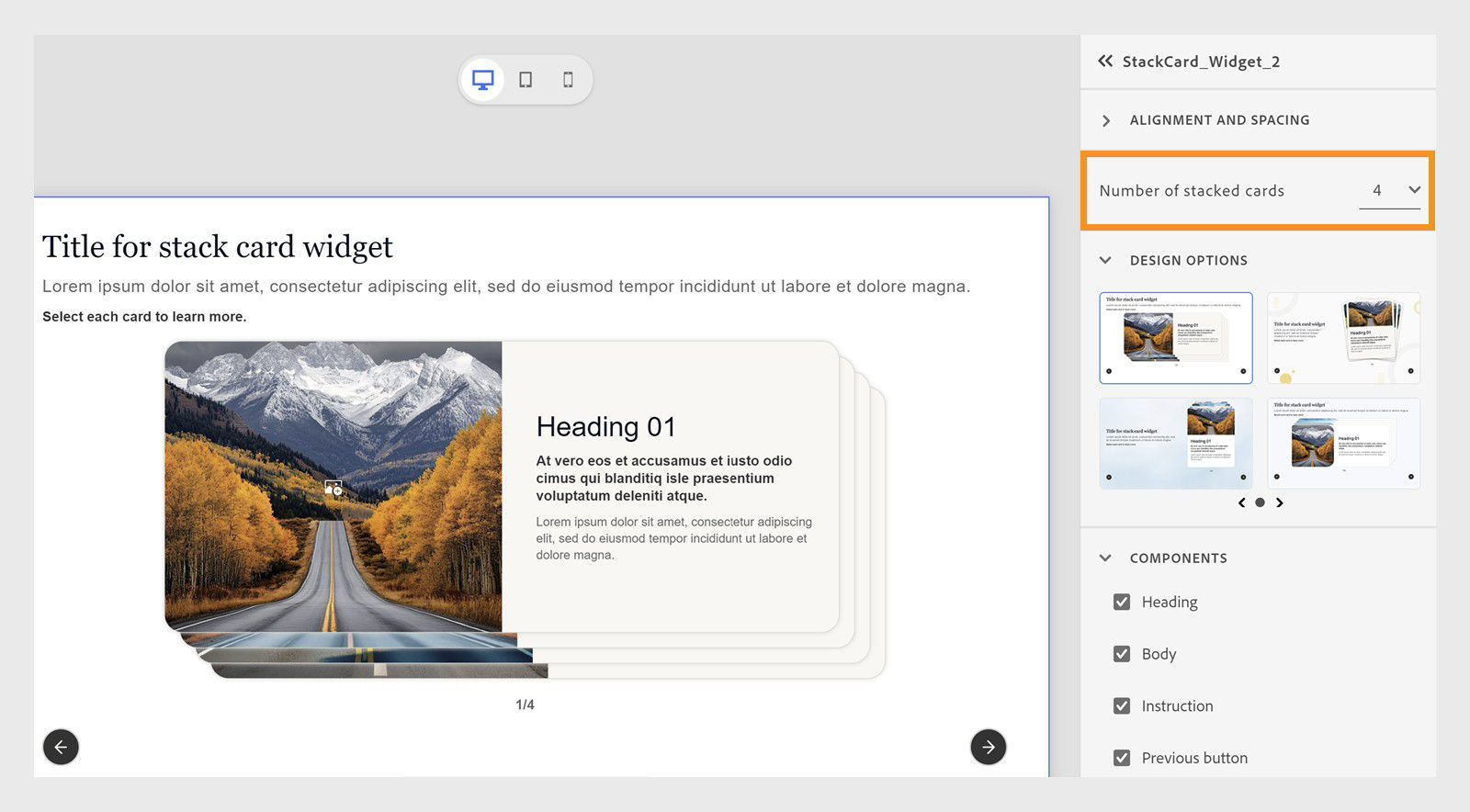
Task: Click the 'Title for stack card widget' text
Action: tap(218, 246)
